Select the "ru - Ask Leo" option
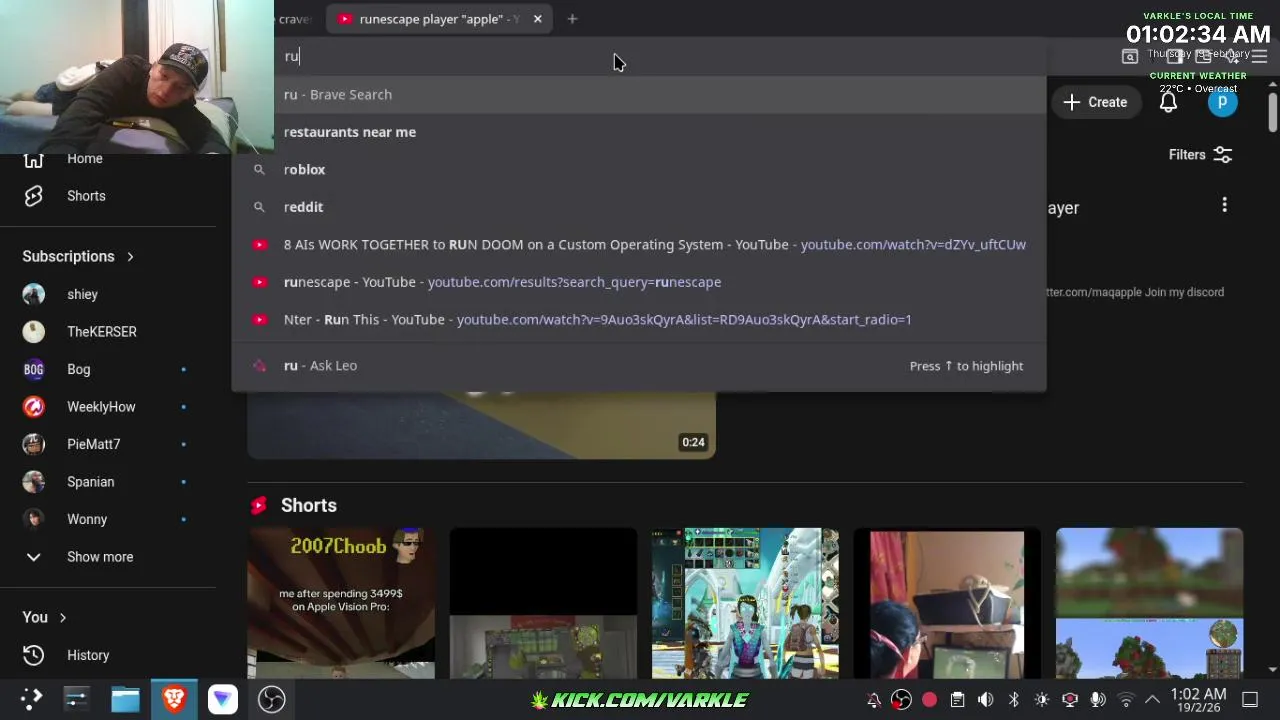 coord(640,366)
